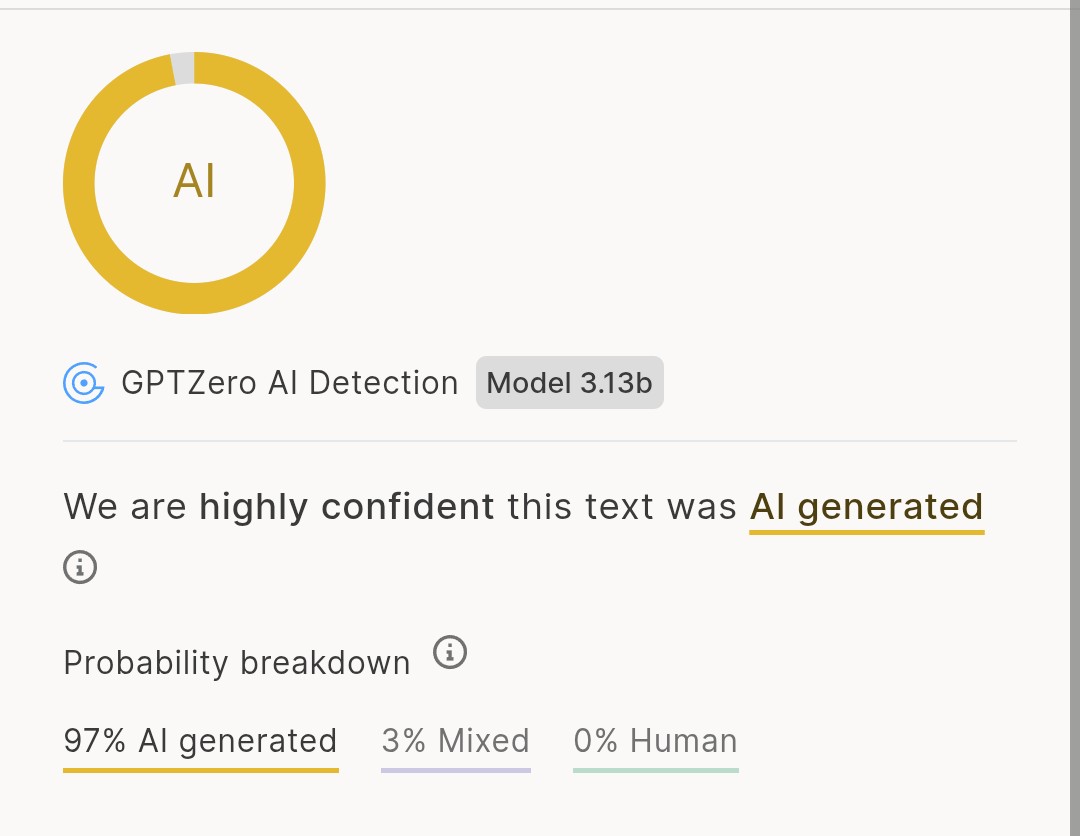The image size is (1080, 836).
Task: Open the underlined "AI generated" link
Action: [x=866, y=506]
